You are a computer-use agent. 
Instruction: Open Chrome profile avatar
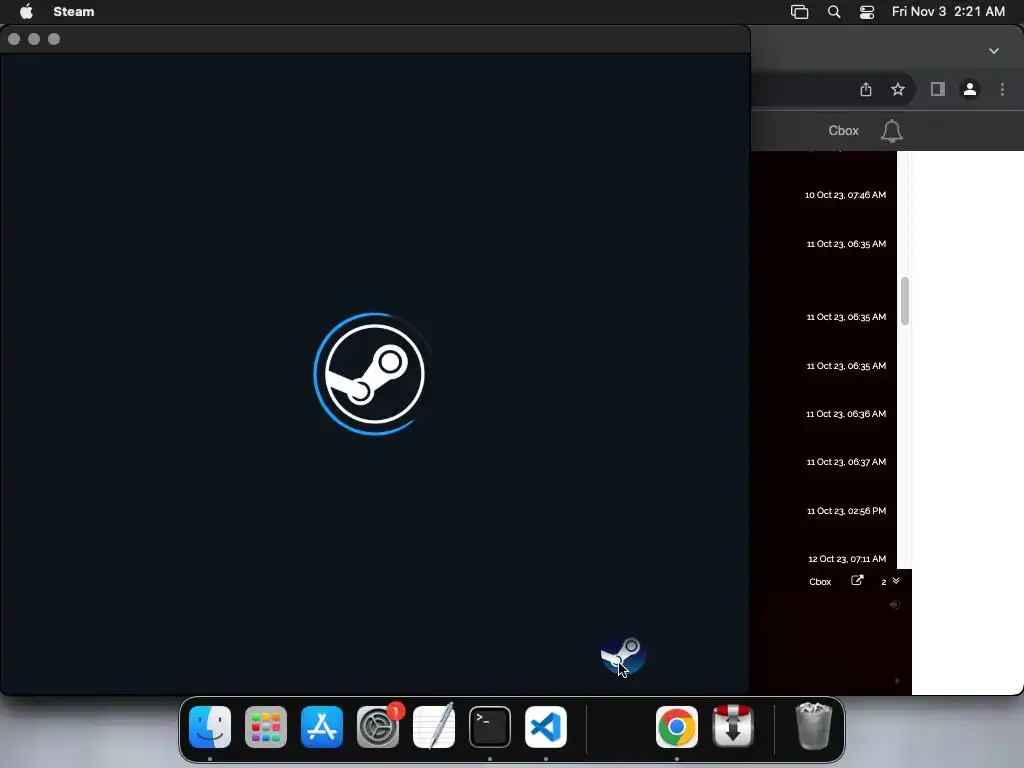coord(970,89)
